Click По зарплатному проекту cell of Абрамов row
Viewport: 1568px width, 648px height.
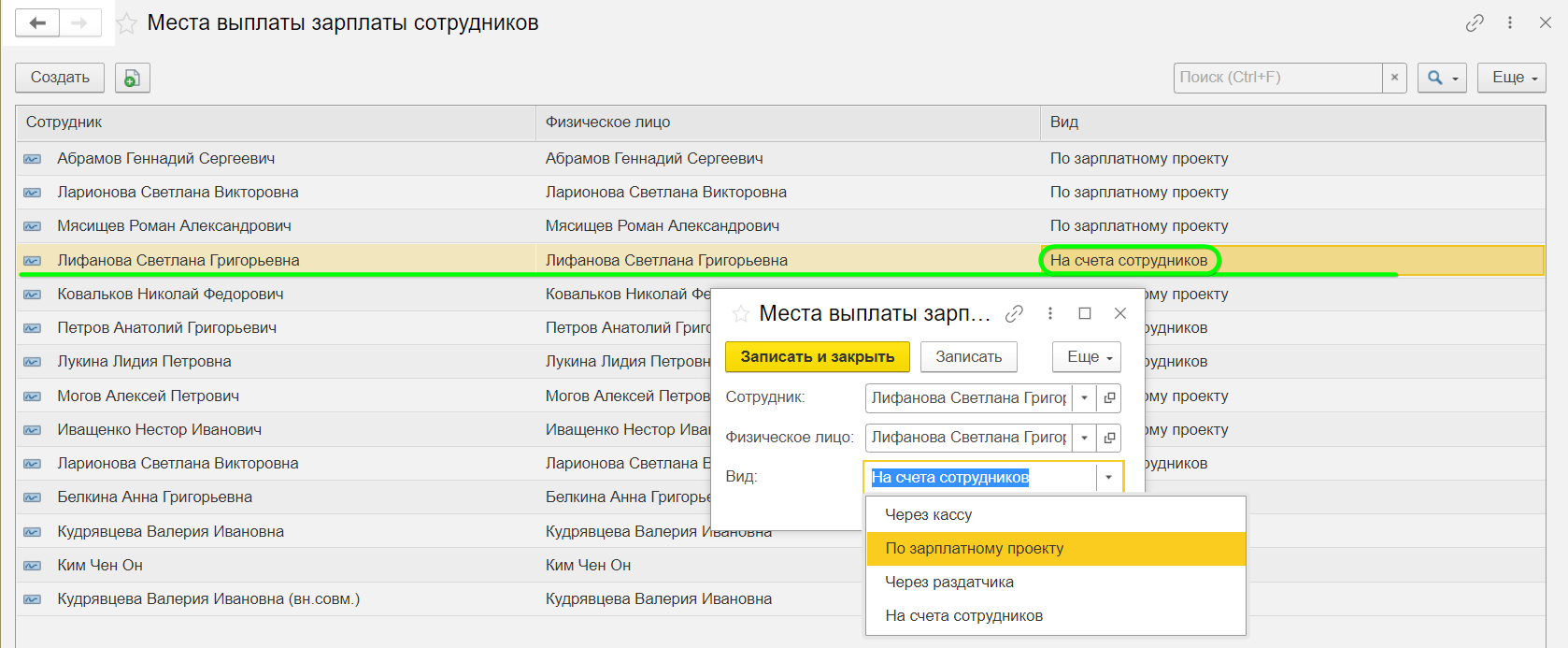coord(1139,159)
